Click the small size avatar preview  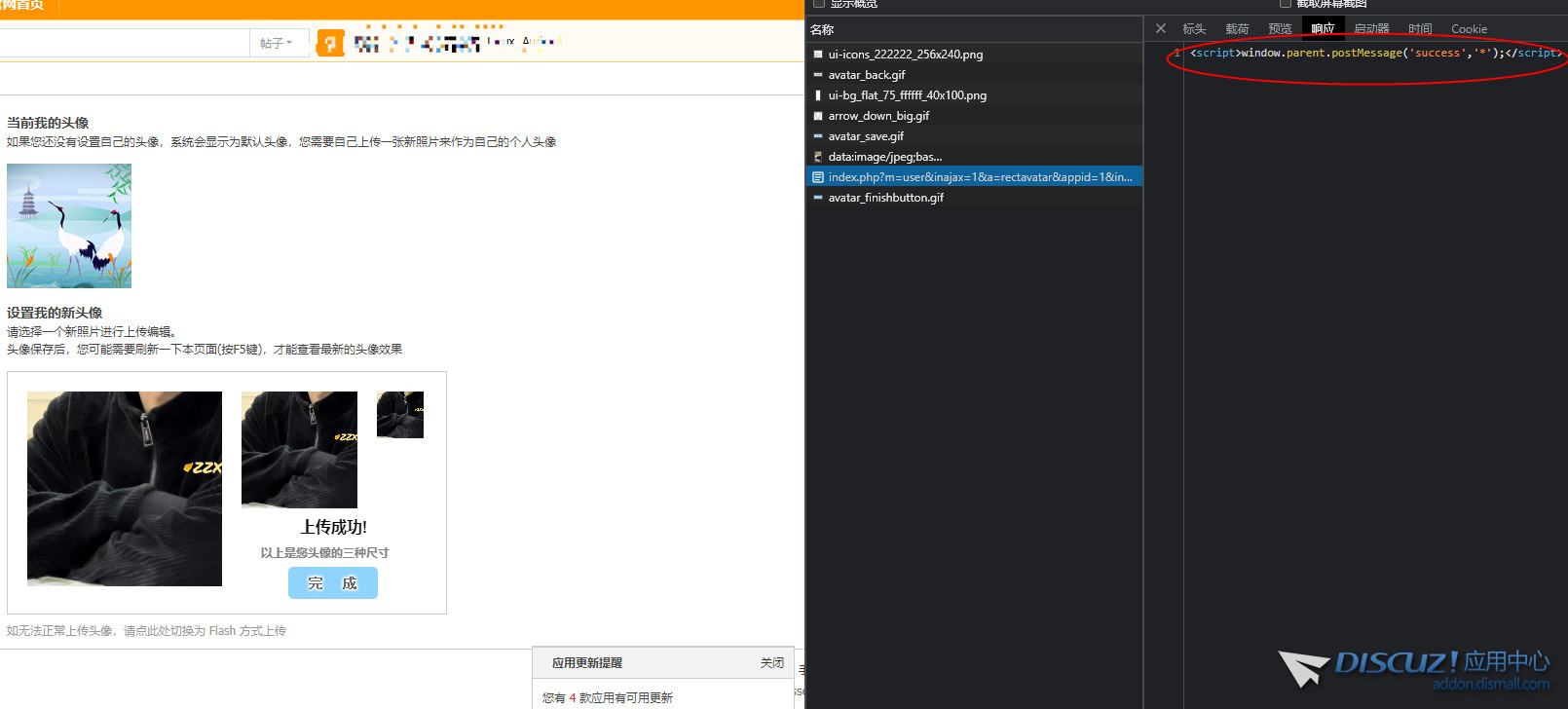click(x=400, y=415)
